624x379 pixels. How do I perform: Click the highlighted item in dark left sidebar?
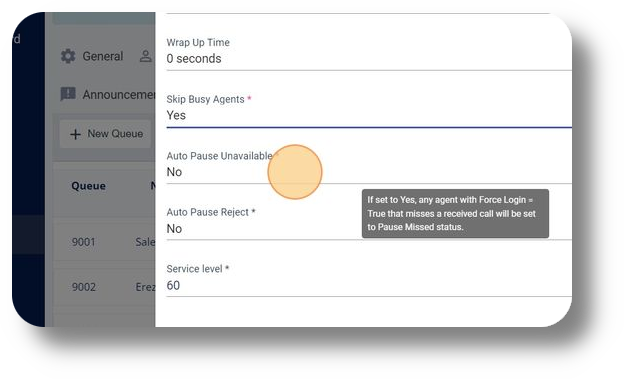(x=29, y=234)
